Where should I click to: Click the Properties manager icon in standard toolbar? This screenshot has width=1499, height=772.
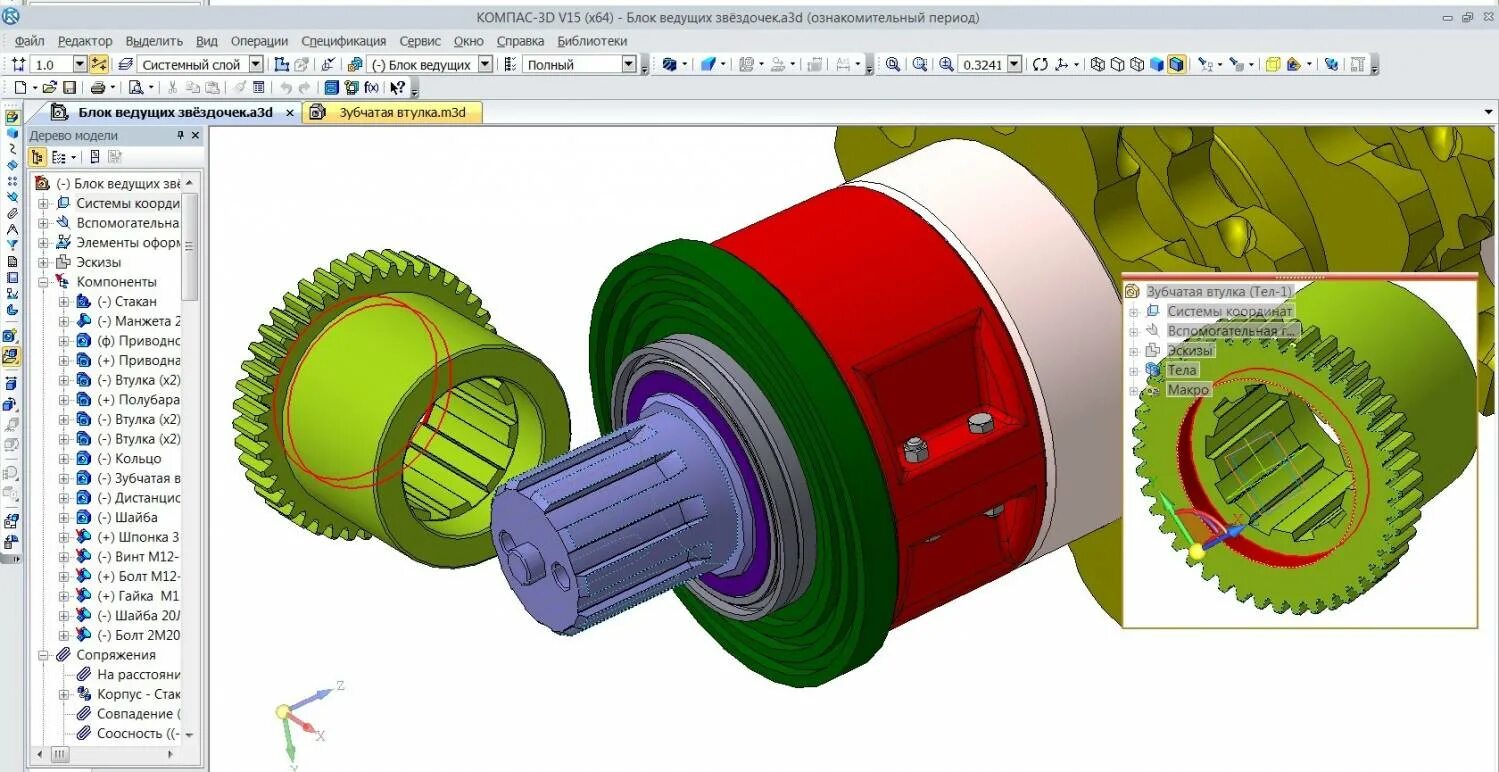[x=258, y=87]
